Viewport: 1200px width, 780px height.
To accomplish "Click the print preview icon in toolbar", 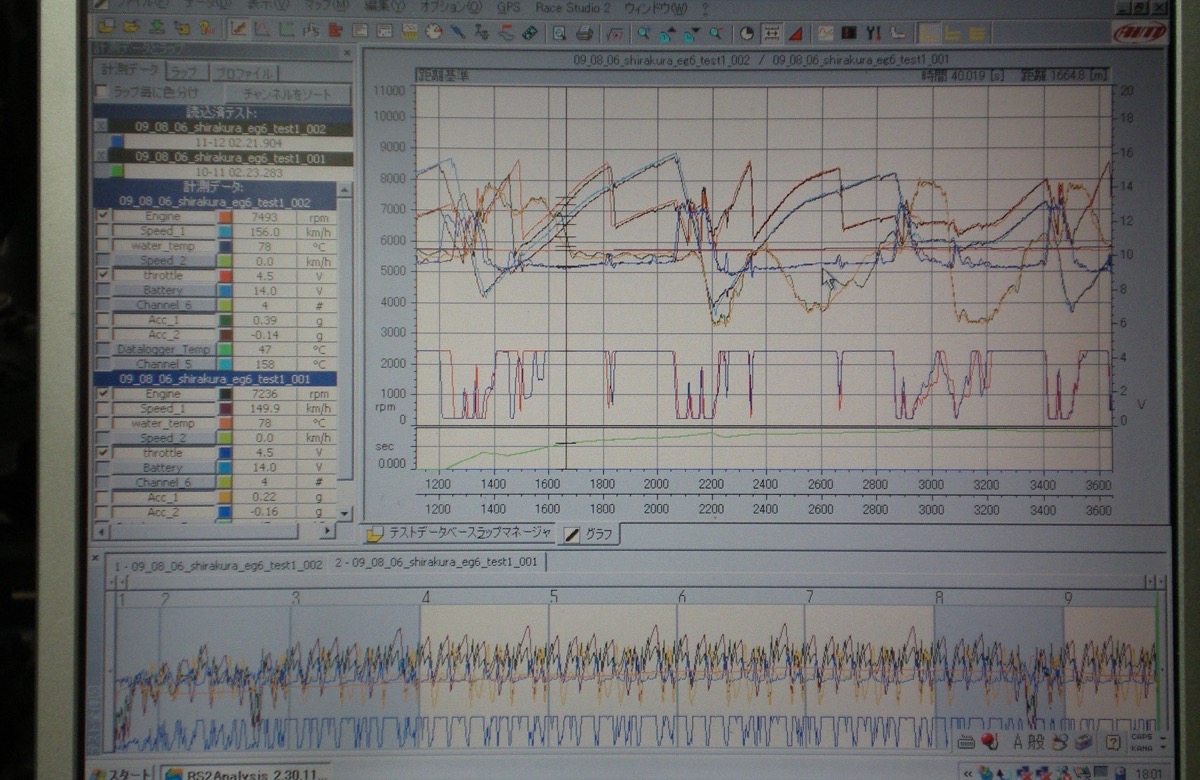I will pos(560,32).
